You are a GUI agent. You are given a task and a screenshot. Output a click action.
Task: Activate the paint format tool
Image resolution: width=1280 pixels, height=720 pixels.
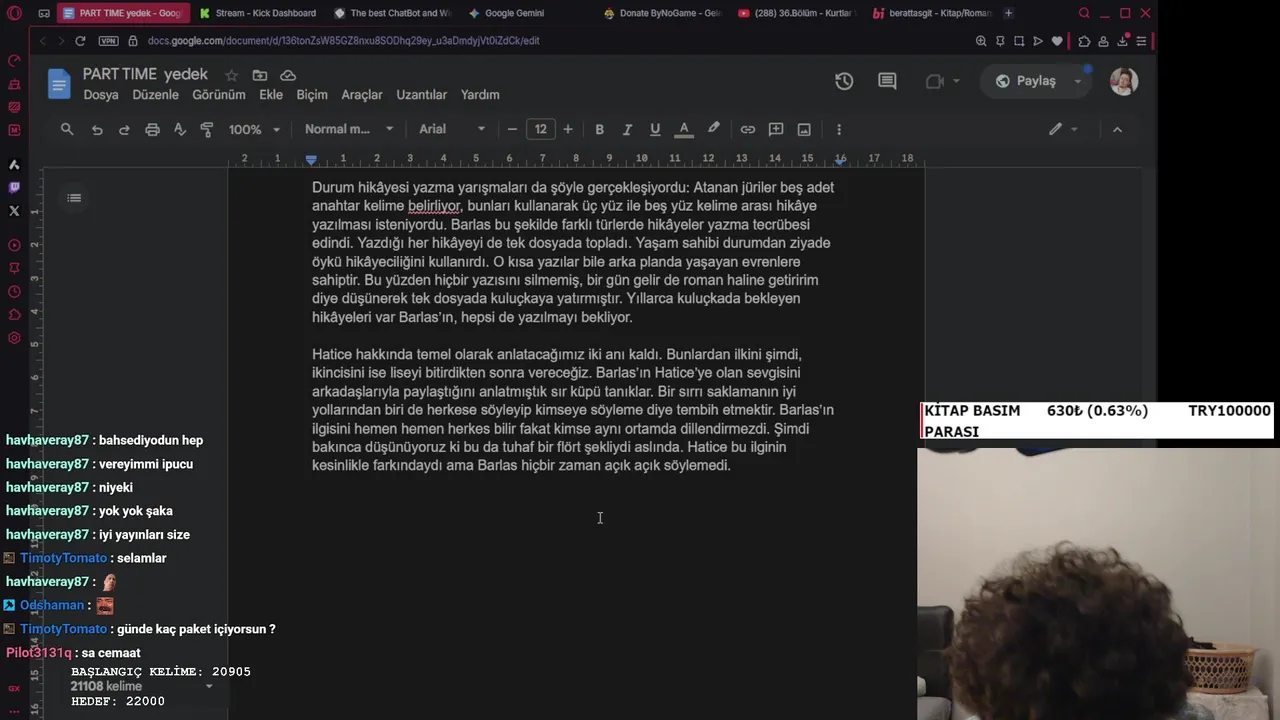point(207,129)
